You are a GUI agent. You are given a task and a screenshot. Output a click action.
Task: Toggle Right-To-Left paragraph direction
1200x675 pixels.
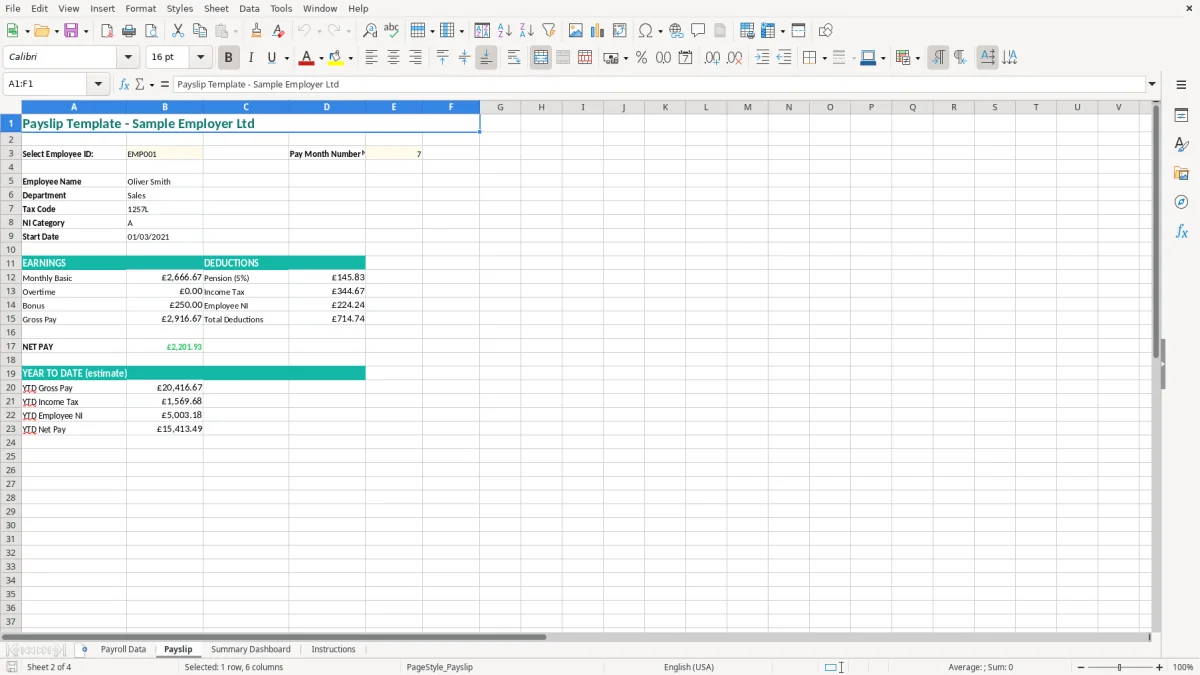coord(960,58)
